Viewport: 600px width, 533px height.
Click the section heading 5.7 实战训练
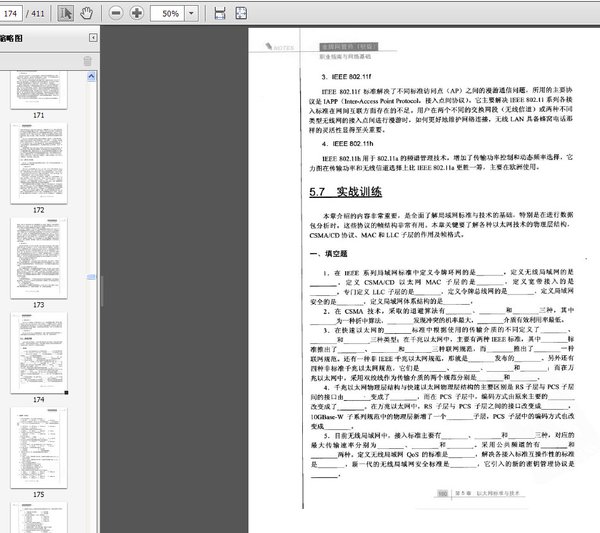pos(346,192)
